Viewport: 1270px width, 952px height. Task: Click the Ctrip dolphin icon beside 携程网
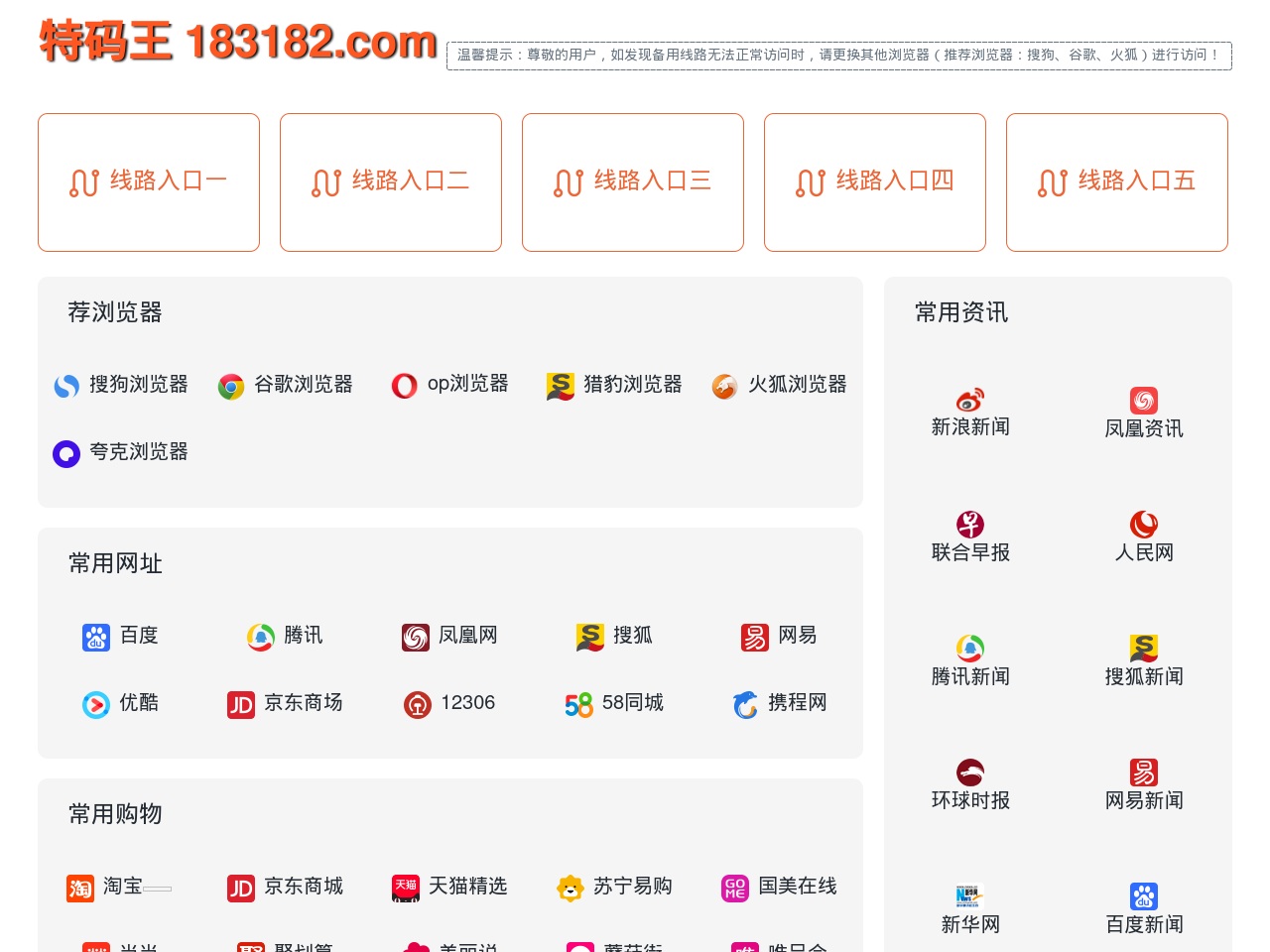click(x=745, y=704)
